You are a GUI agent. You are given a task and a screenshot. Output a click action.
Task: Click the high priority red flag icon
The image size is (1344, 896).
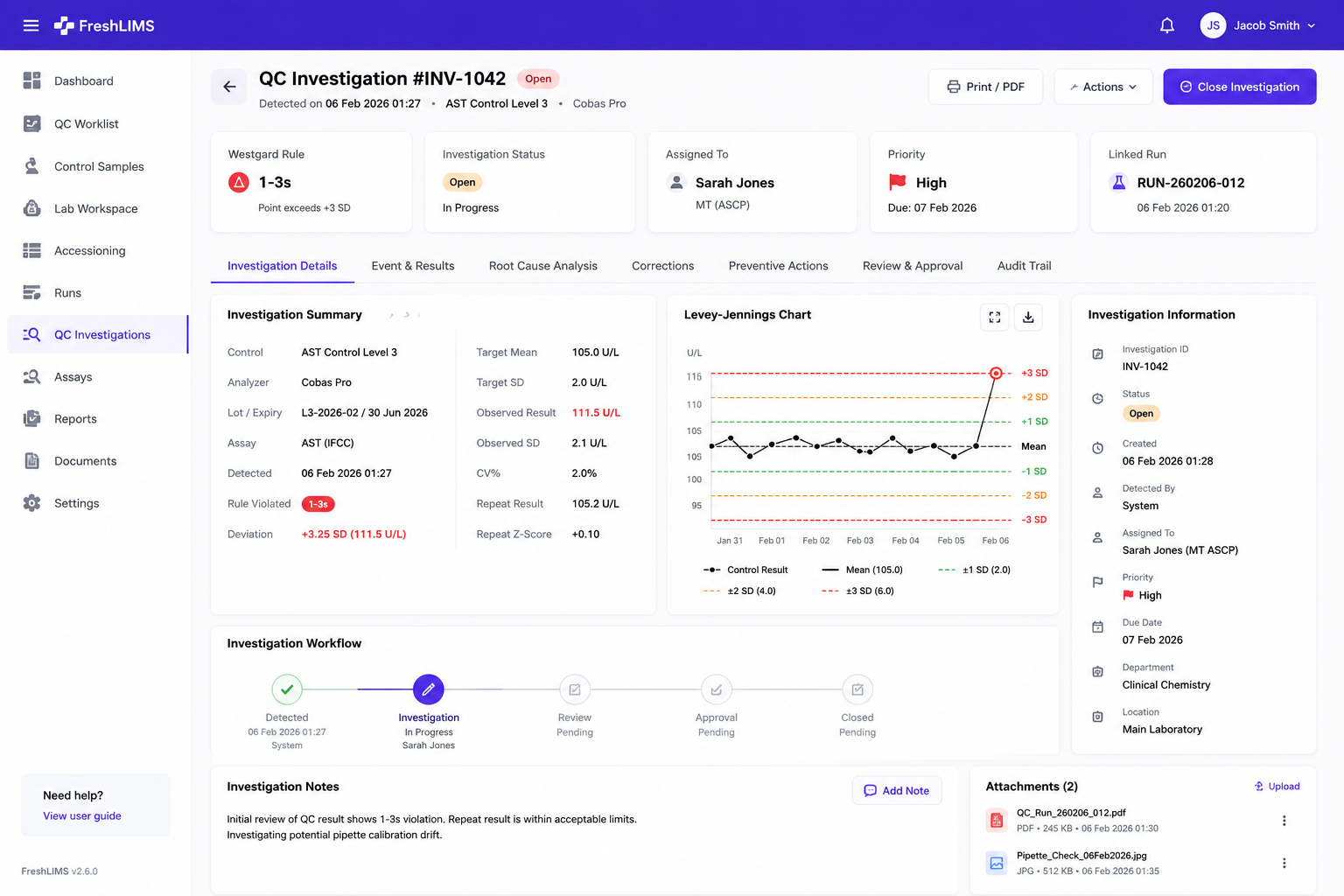(898, 182)
